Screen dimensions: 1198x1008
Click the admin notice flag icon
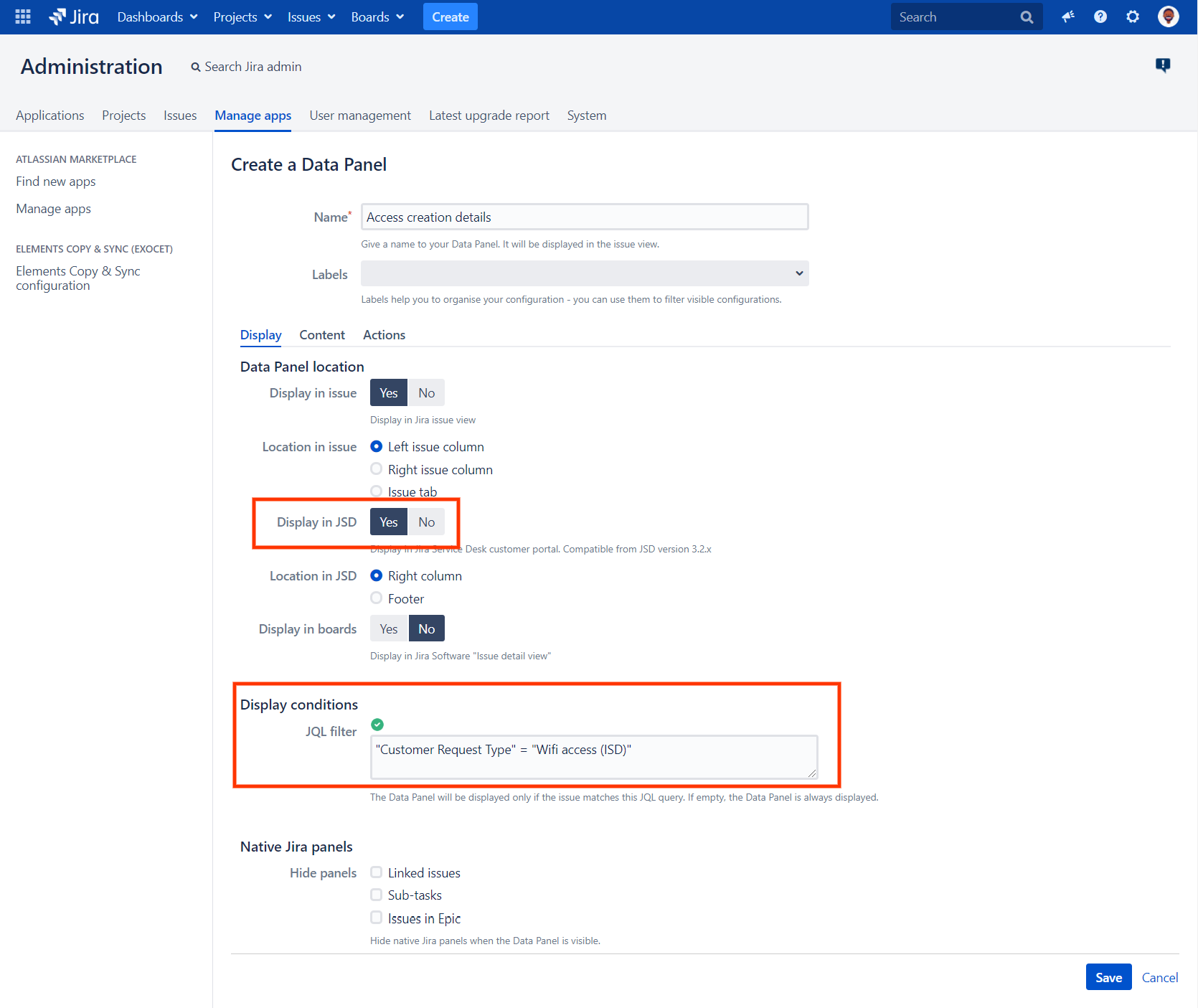[1163, 65]
